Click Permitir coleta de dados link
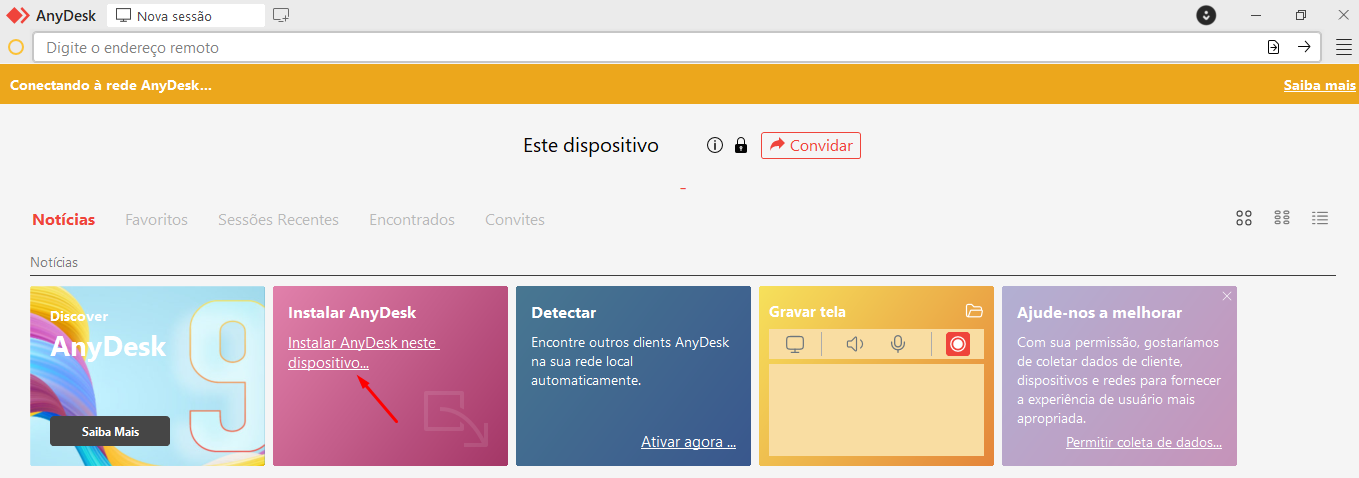This screenshot has width=1359, height=478. click(1144, 442)
